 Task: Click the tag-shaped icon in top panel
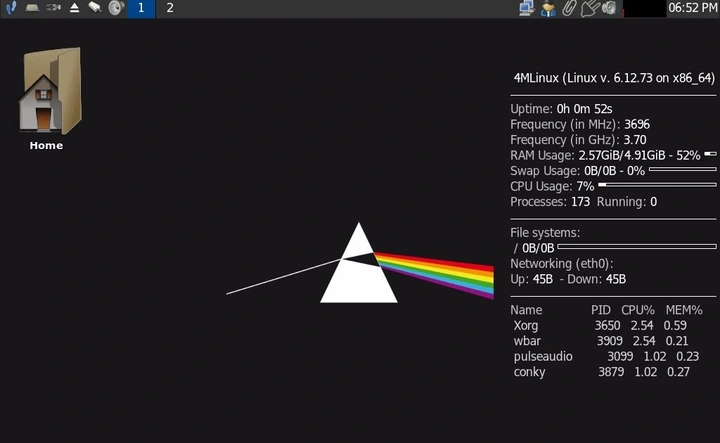[x=94, y=8]
